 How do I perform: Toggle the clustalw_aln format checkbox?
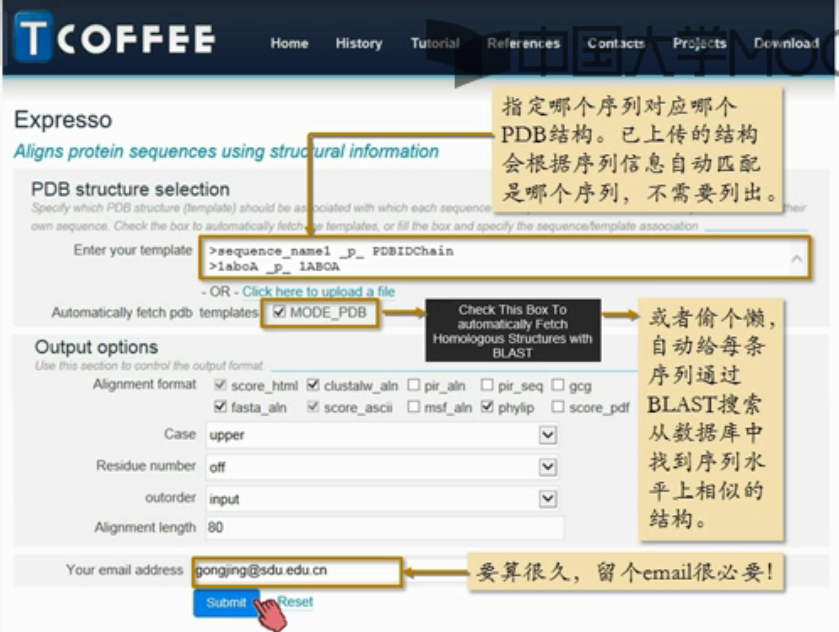313,385
